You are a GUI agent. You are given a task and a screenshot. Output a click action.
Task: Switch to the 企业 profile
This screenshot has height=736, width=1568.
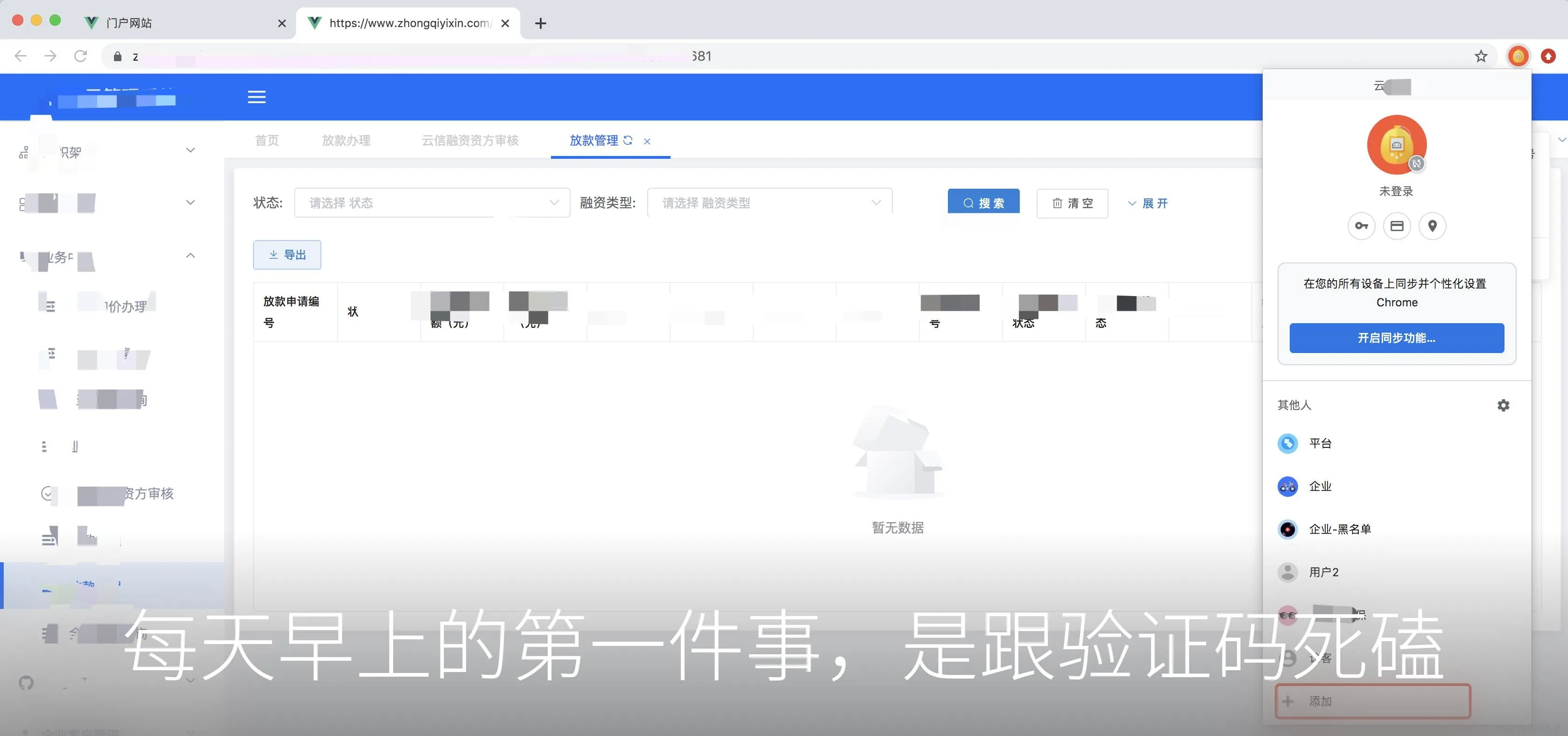pos(1396,487)
